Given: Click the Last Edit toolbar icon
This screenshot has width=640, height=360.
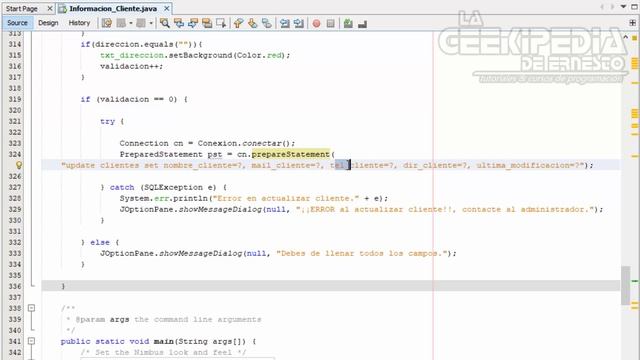Looking at the screenshot, I should 107,23.
